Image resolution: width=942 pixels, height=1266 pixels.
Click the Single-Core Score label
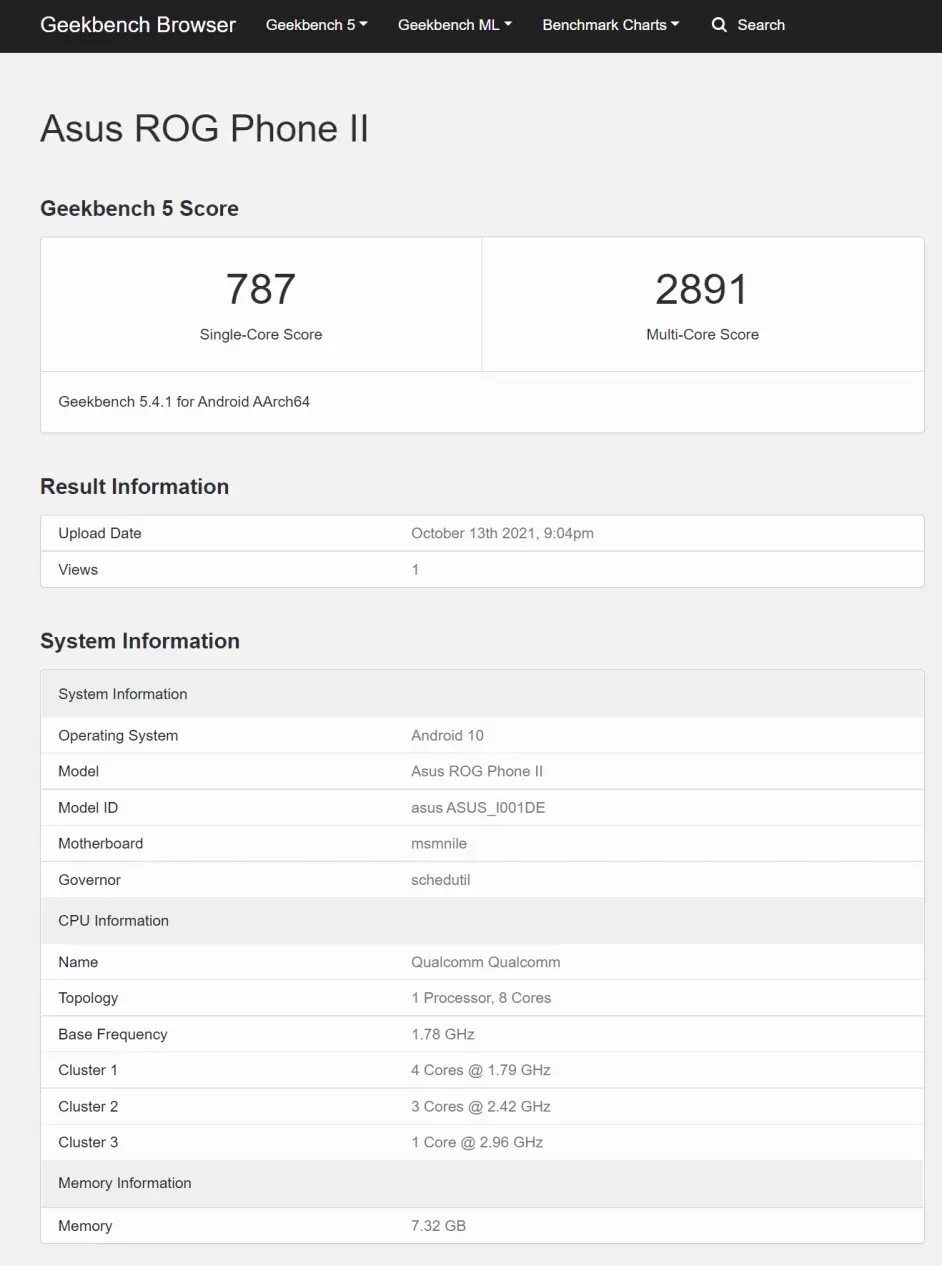[261, 335]
